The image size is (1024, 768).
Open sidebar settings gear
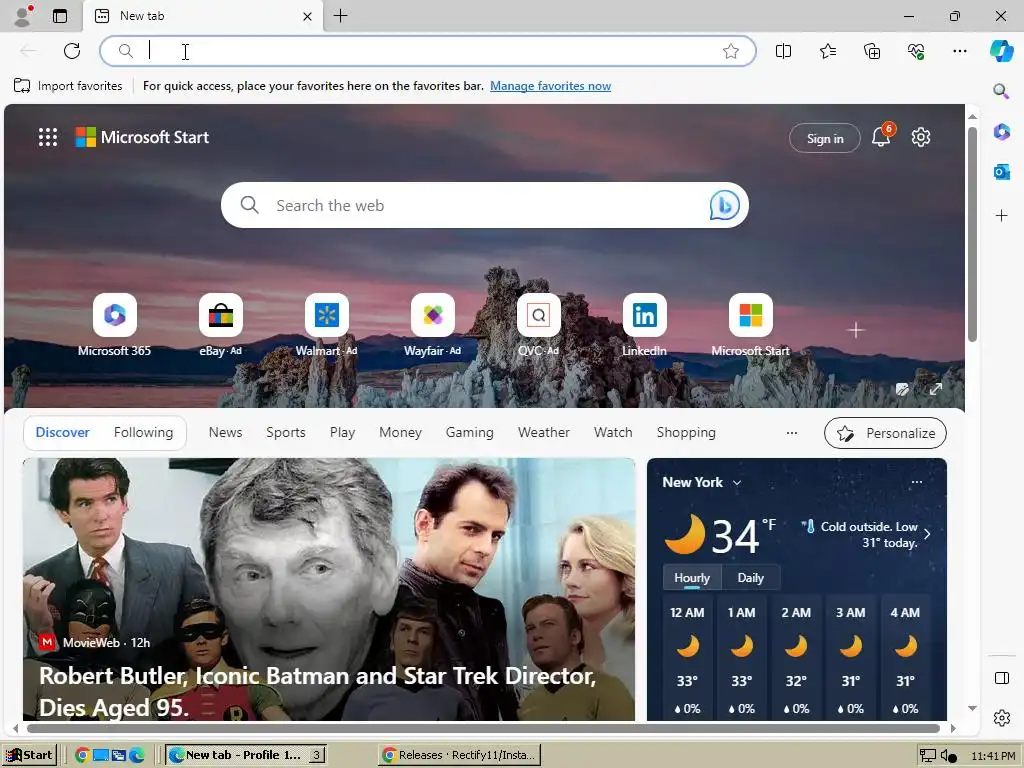[1001, 718]
